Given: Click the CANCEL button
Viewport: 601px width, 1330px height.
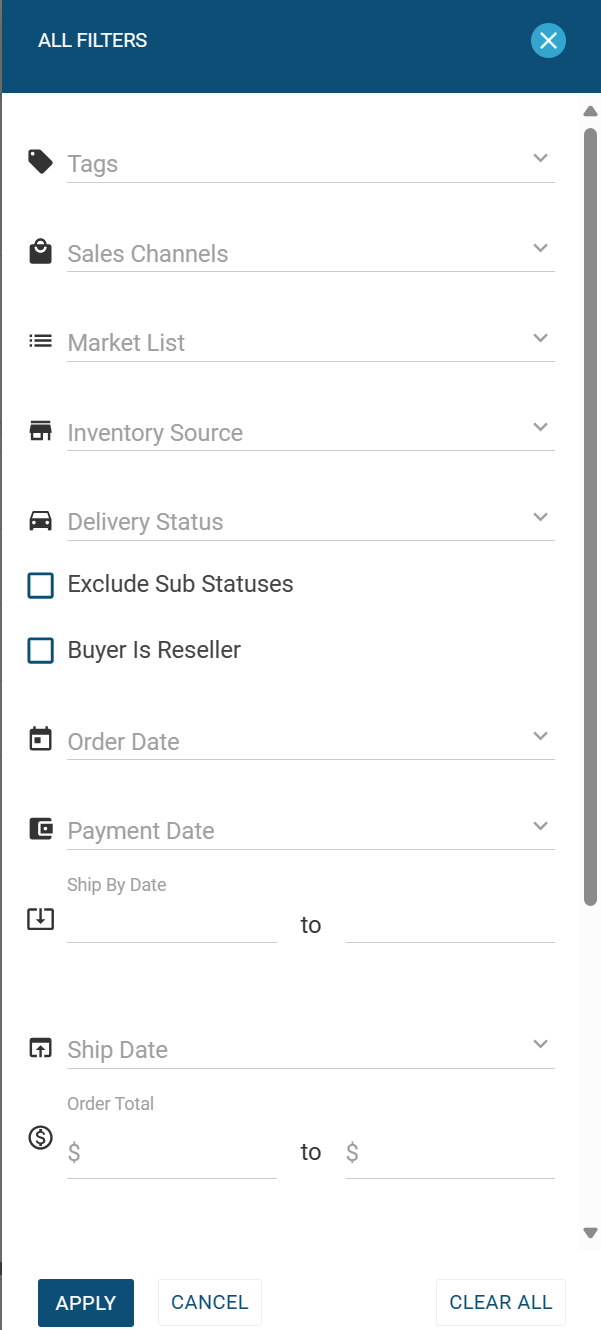Looking at the screenshot, I should pyautogui.click(x=210, y=1302).
